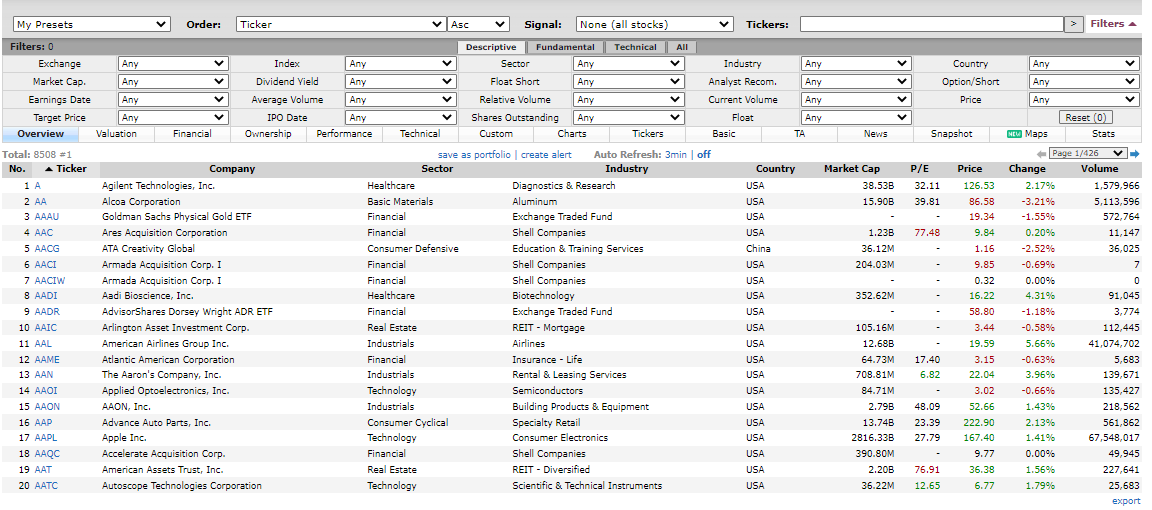Open the Asc sort direction dropdown
The height and width of the screenshot is (510, 1152).
pyautogui.click(x=478, y=24)
